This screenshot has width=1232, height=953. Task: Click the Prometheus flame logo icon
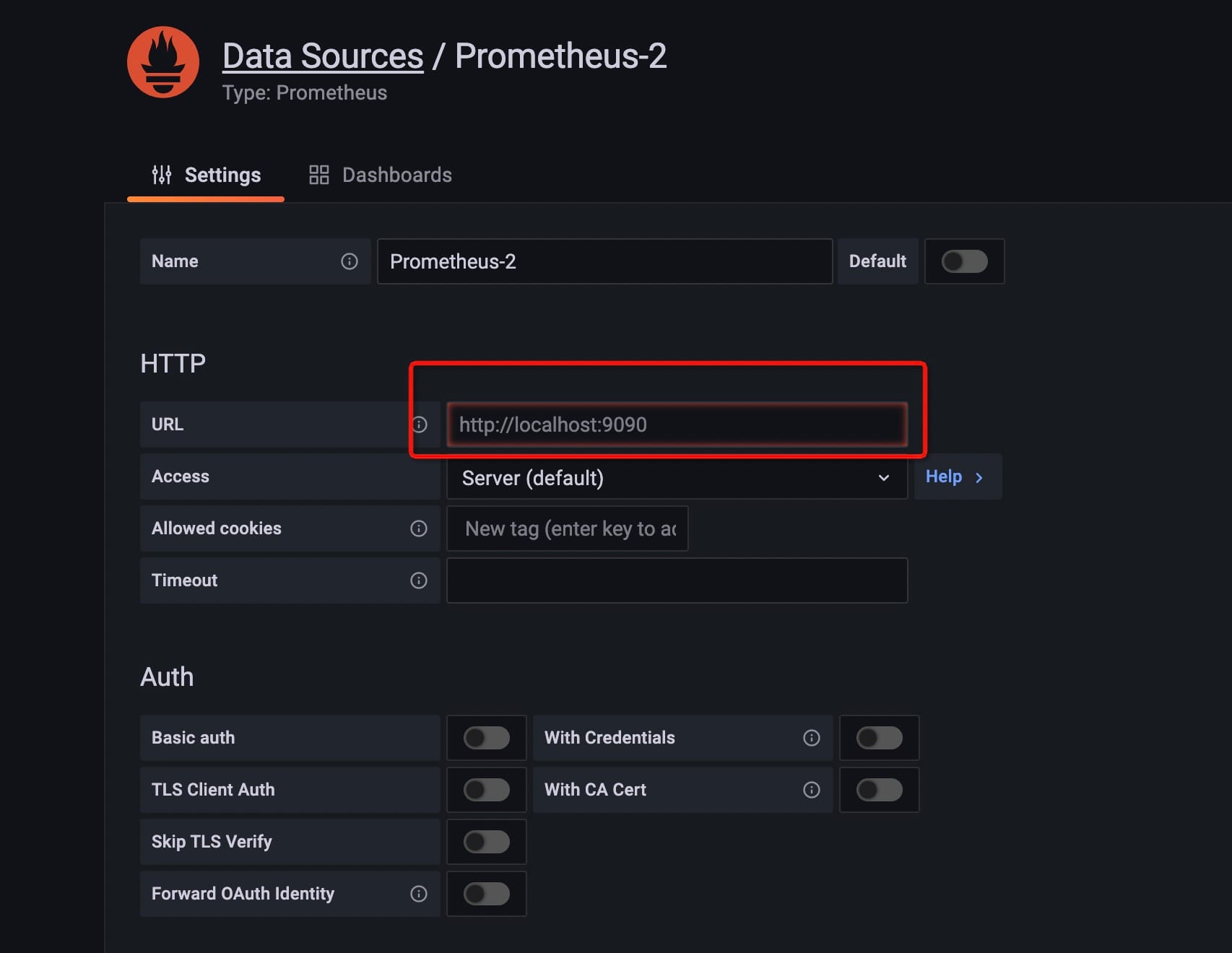(x=163, y=62)
